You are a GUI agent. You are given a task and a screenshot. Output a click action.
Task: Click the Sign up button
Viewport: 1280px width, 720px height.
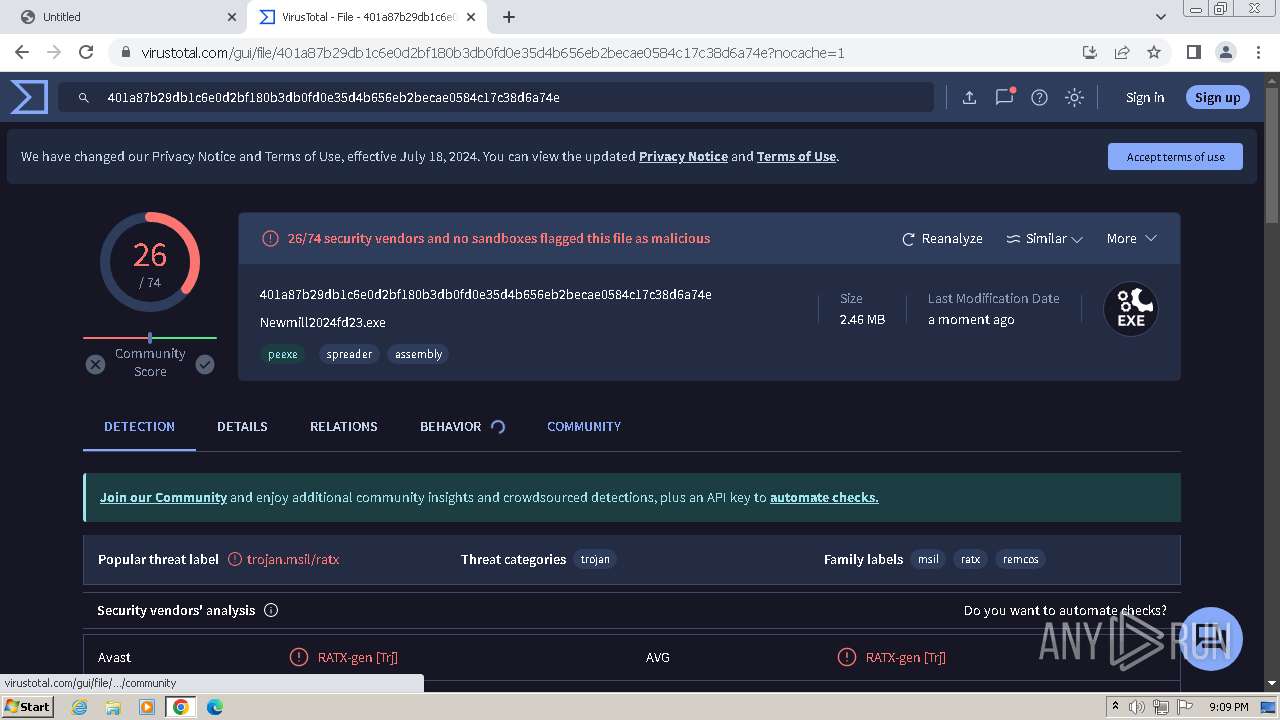tap(1217, 97)
